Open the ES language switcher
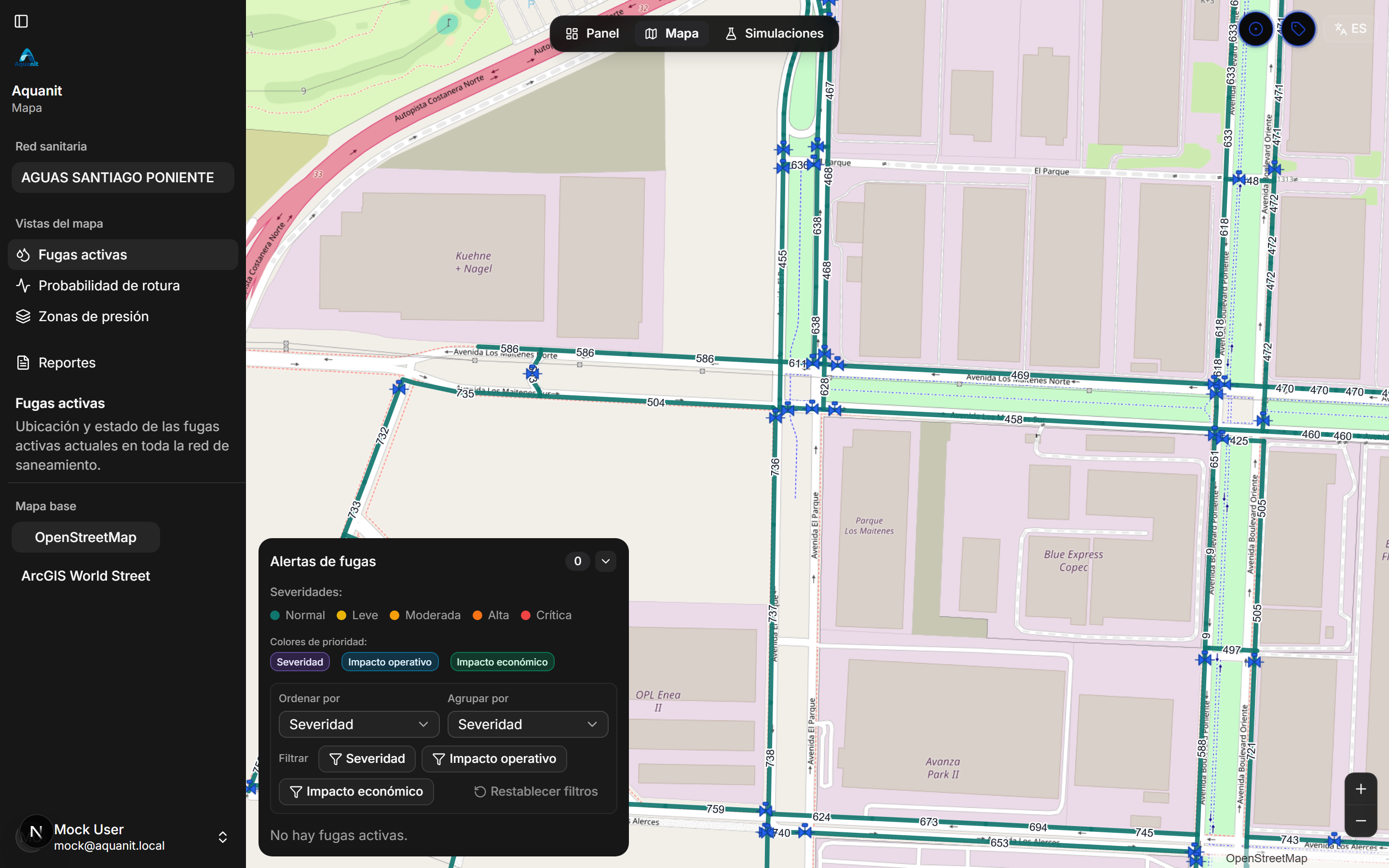Image resolution: width=1389 pixels, height=868 pixels. [1350, 29]
